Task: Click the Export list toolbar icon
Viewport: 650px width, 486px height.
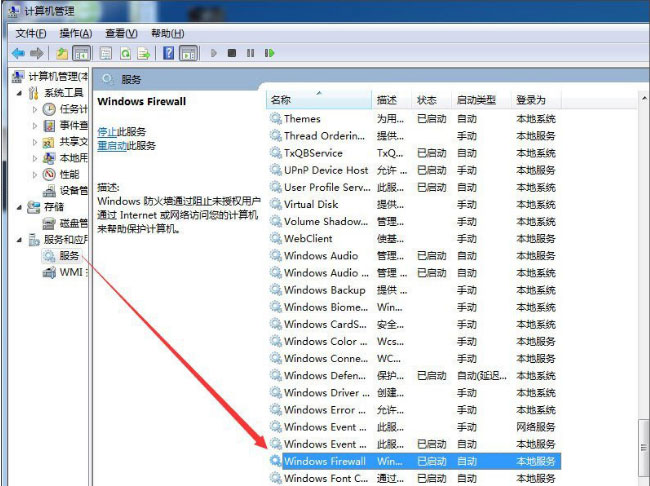Action: point(144,53)
